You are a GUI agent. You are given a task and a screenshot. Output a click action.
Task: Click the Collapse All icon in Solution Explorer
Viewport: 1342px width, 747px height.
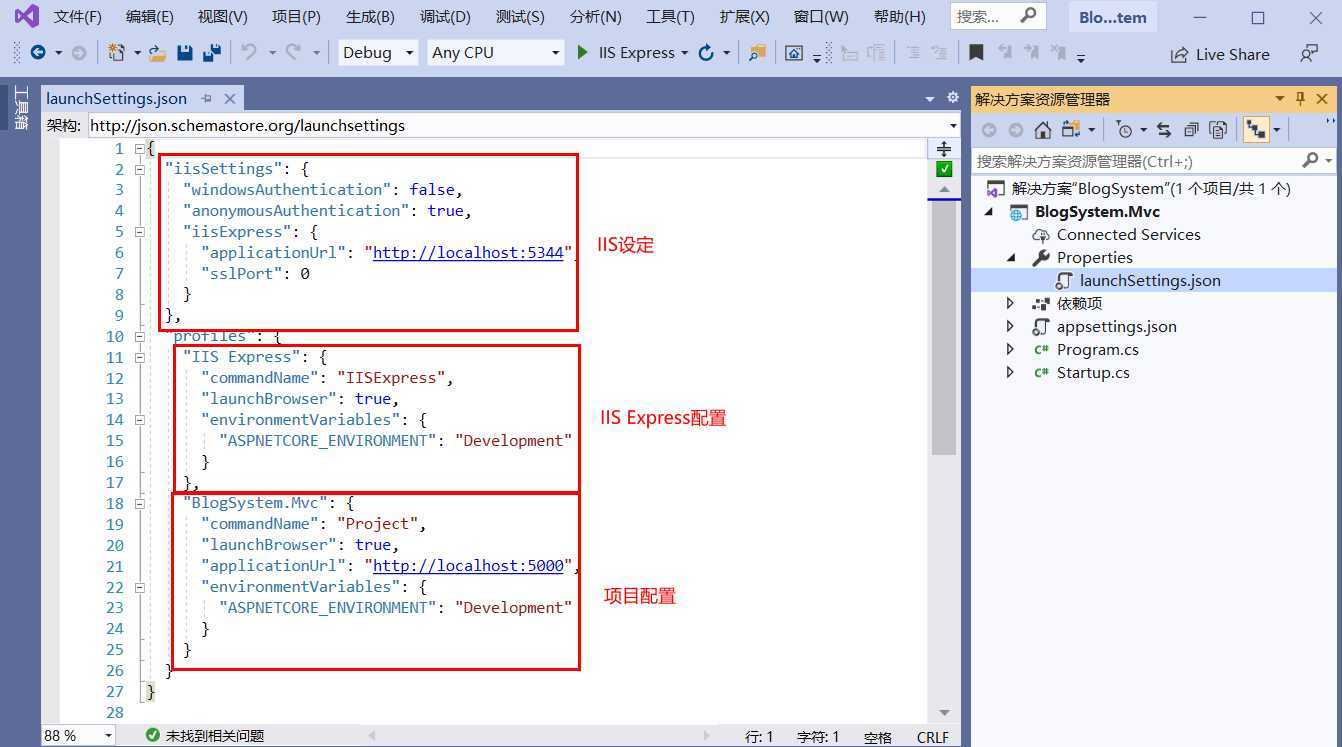pyautogui.click(x=1191, y=130)
